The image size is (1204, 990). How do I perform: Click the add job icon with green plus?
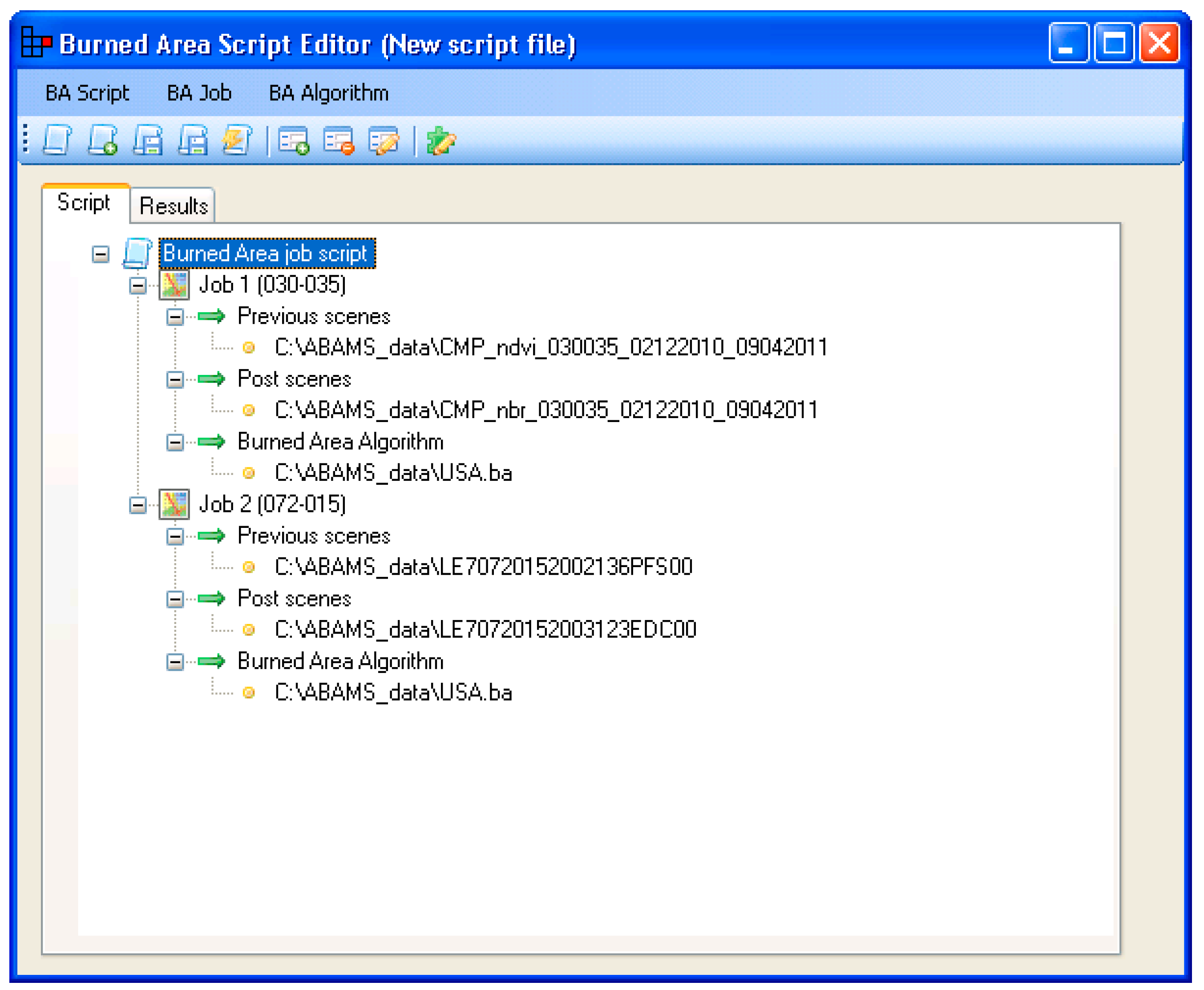293,140
